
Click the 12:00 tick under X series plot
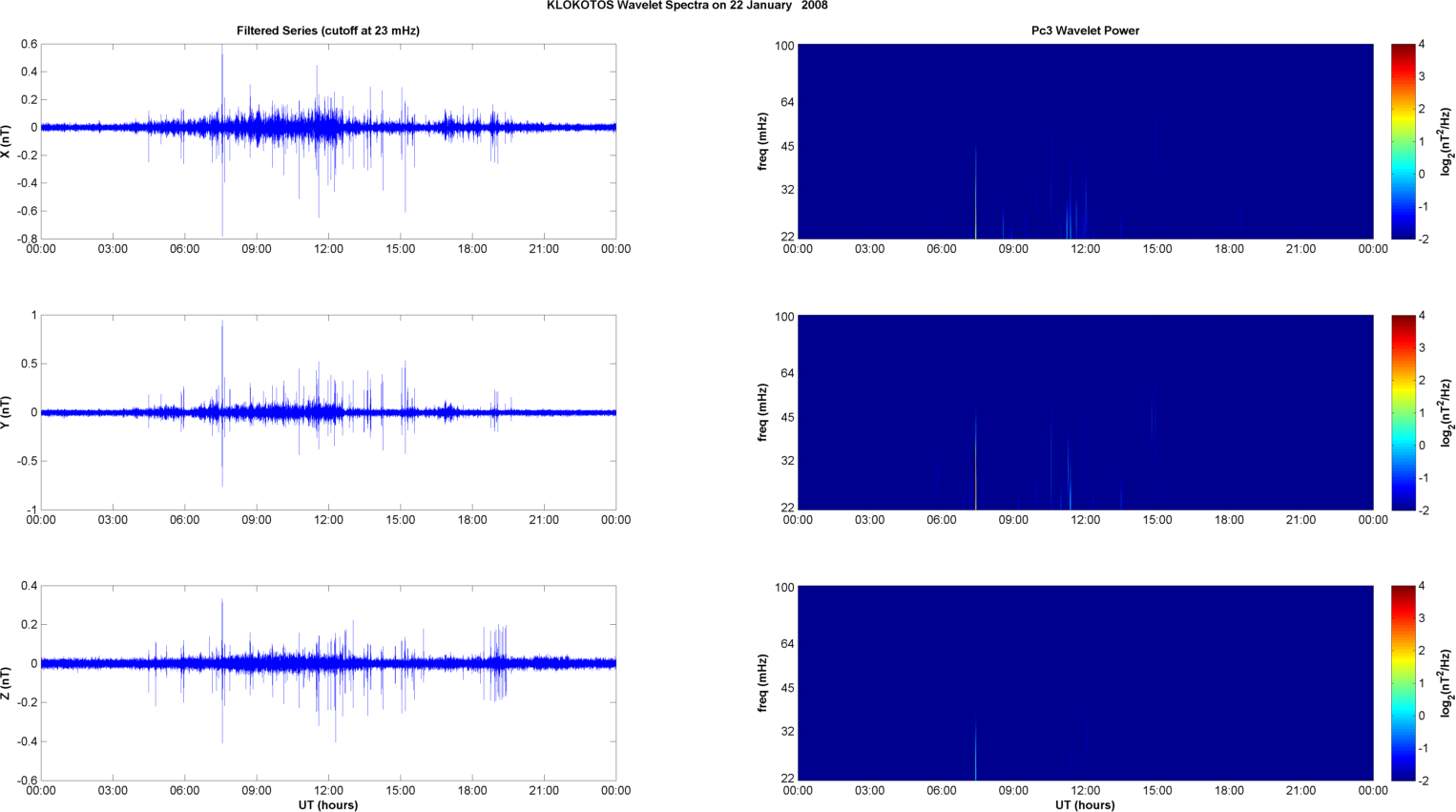pos(328,249)
